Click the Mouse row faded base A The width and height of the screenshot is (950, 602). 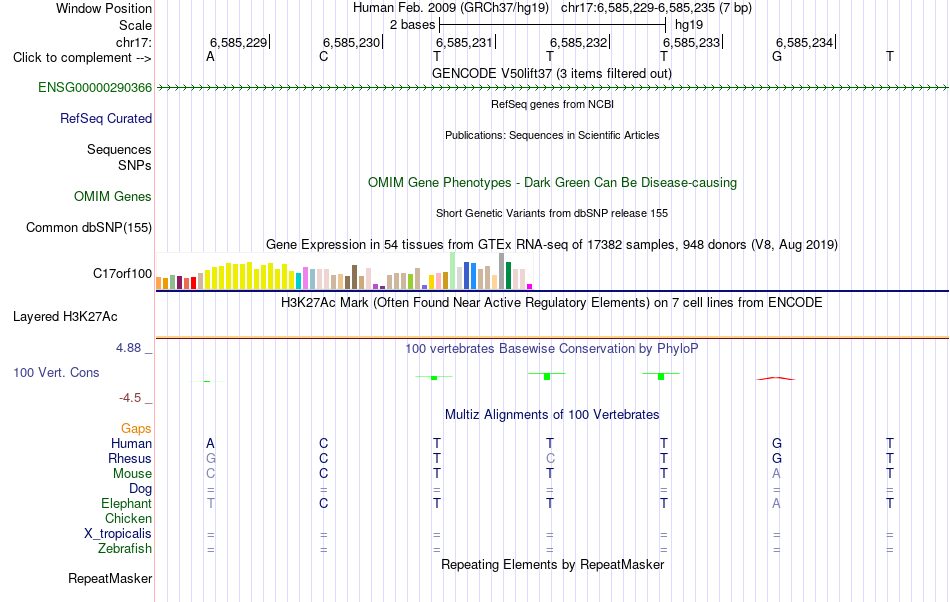click(776, 474)
